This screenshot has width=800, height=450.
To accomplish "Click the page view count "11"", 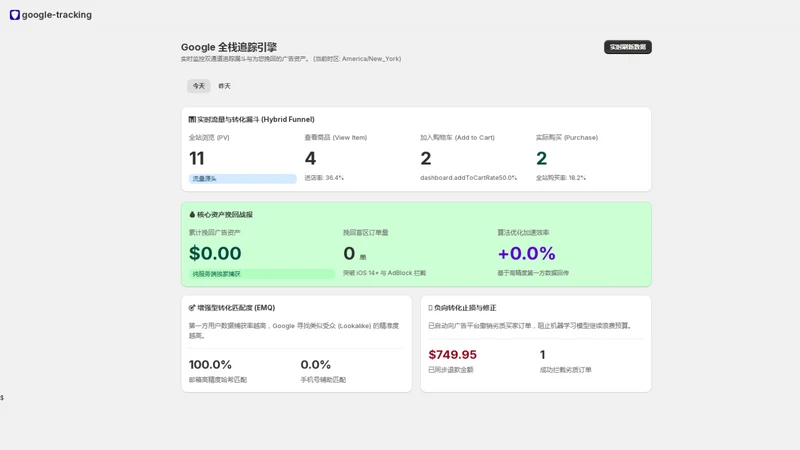I will tap(196, 158).
